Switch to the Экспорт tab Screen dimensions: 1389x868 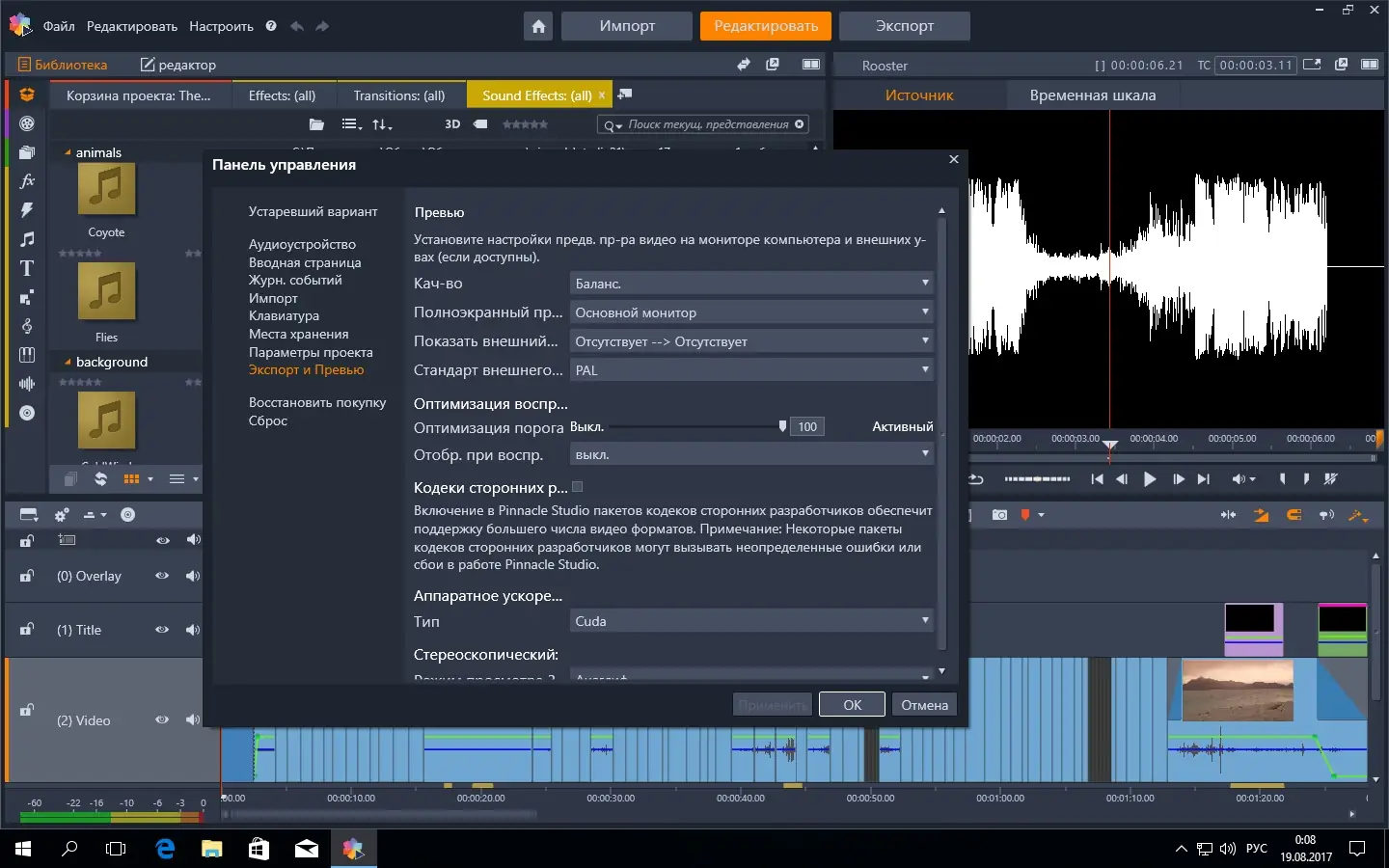click(904, 26)
